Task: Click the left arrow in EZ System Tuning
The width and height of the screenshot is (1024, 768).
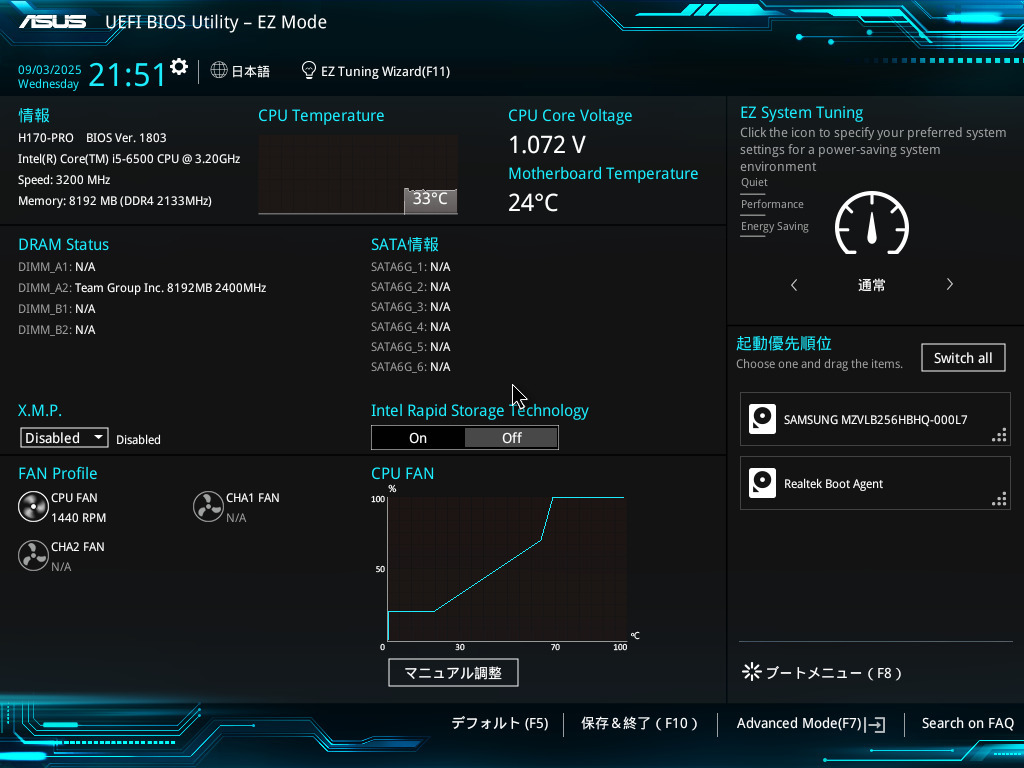Action: pyautogui.click(x=794, y=284)
